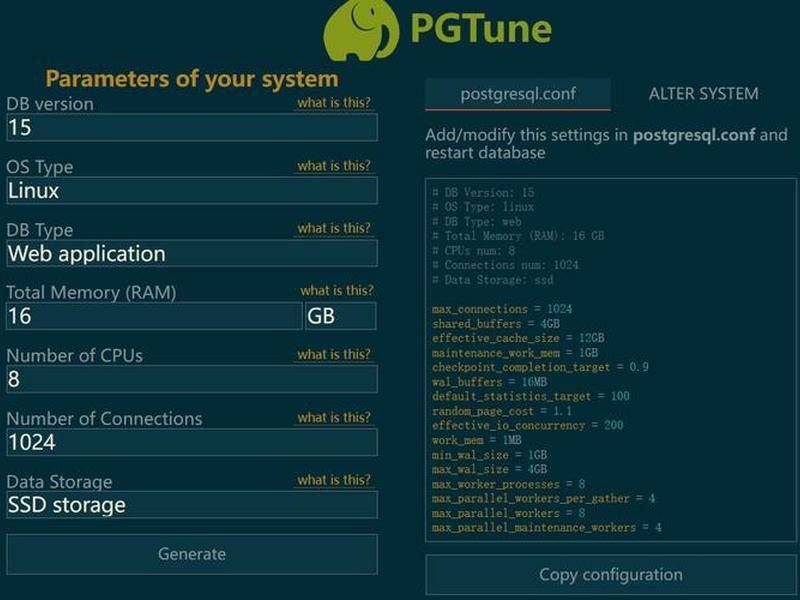The height and width of the screenshot is (600, 800).
Task: Click the 'random_page_cost = 1.1' line
Action: pyautogui.click(x=502, y=411)
